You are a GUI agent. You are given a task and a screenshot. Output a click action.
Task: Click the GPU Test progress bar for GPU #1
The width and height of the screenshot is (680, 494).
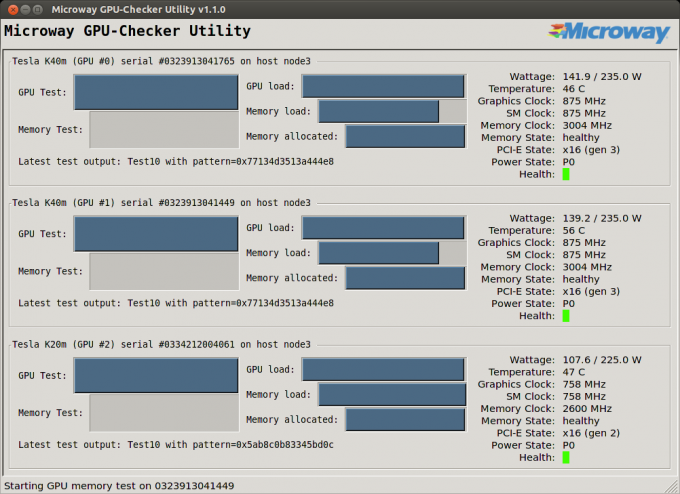[156, 234]
